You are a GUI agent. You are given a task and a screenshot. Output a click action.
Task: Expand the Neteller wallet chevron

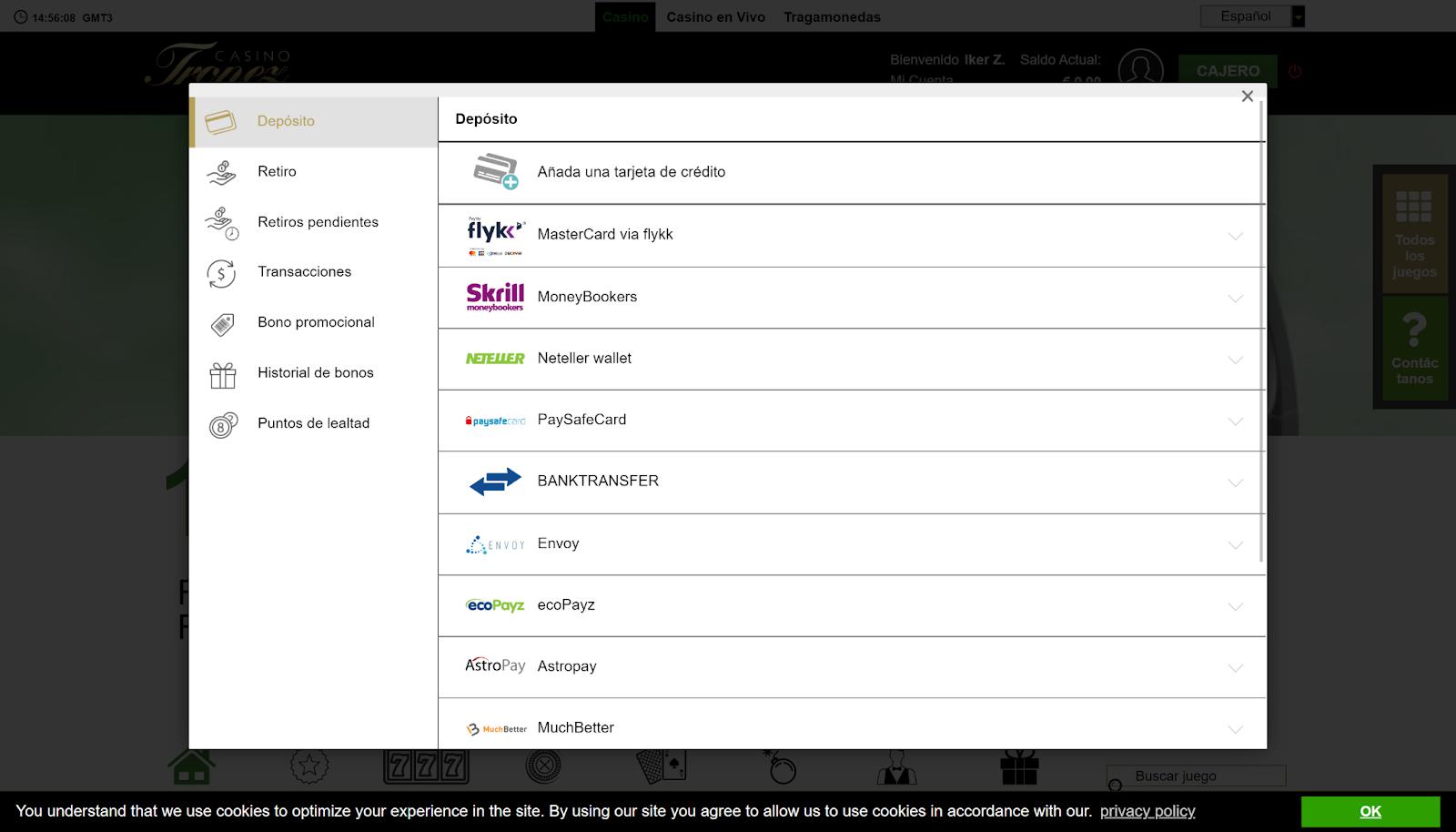(x=1235, y=360)
